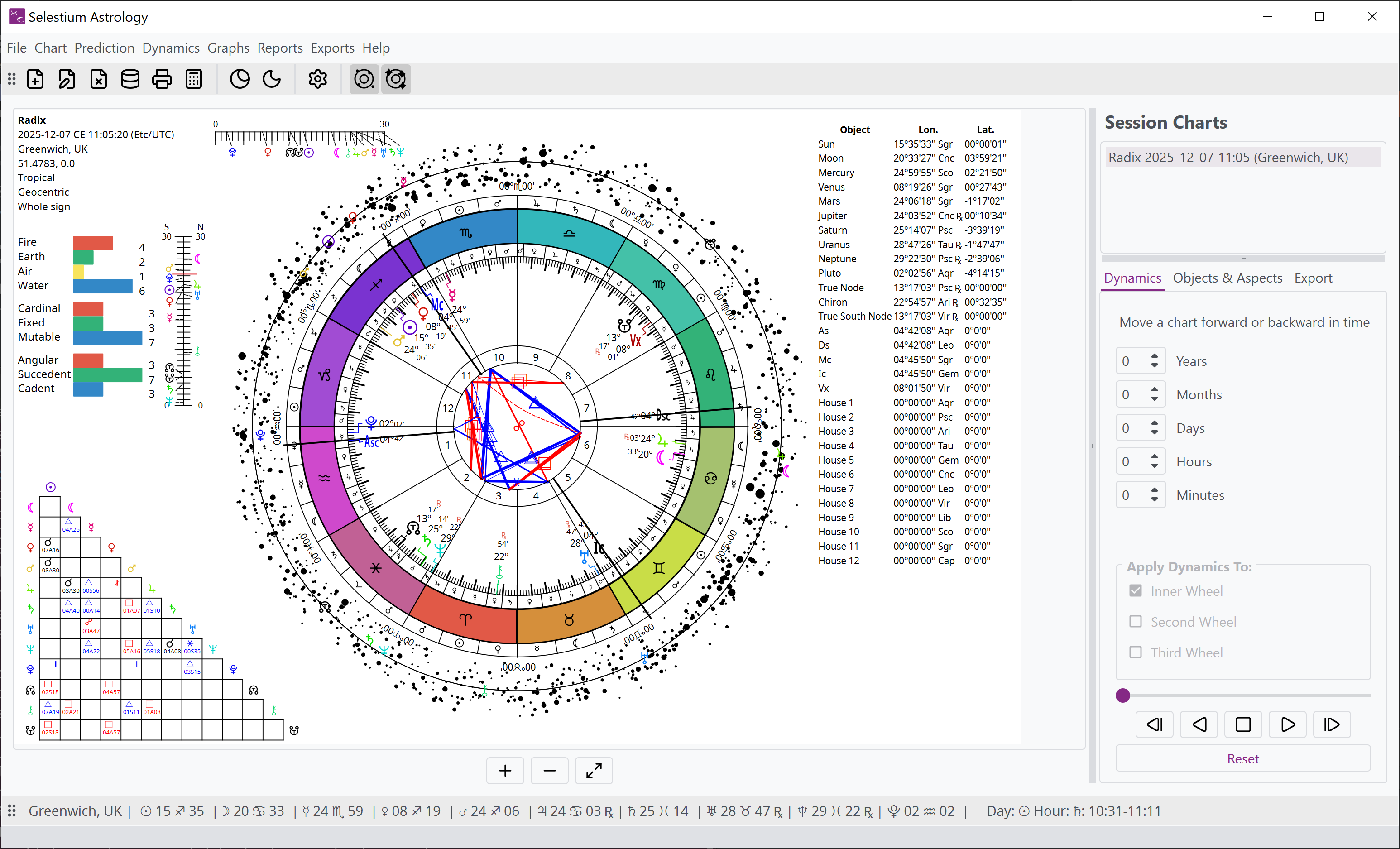Screen dimensions: 1400x849
Task: Increase the Years spinner value
Action: [1154, 356]
